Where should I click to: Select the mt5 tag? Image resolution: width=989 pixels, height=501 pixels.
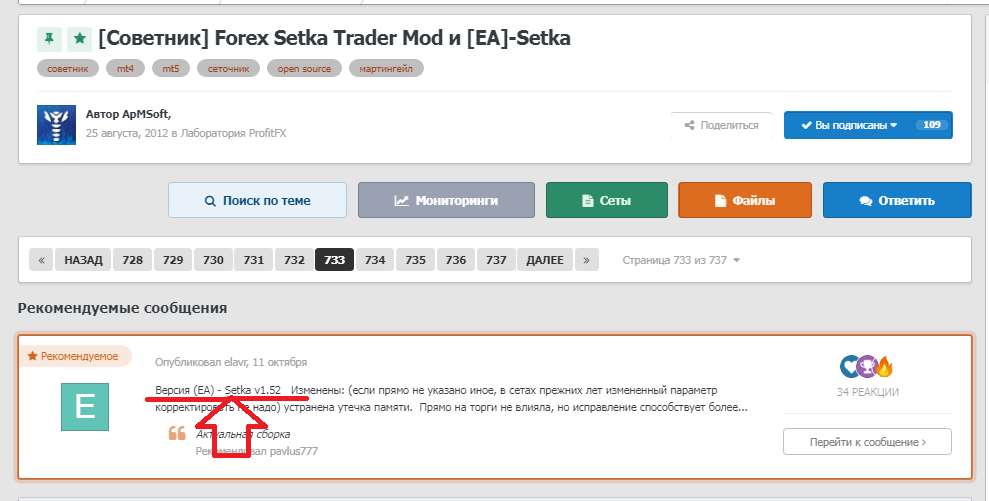(171, 68)
